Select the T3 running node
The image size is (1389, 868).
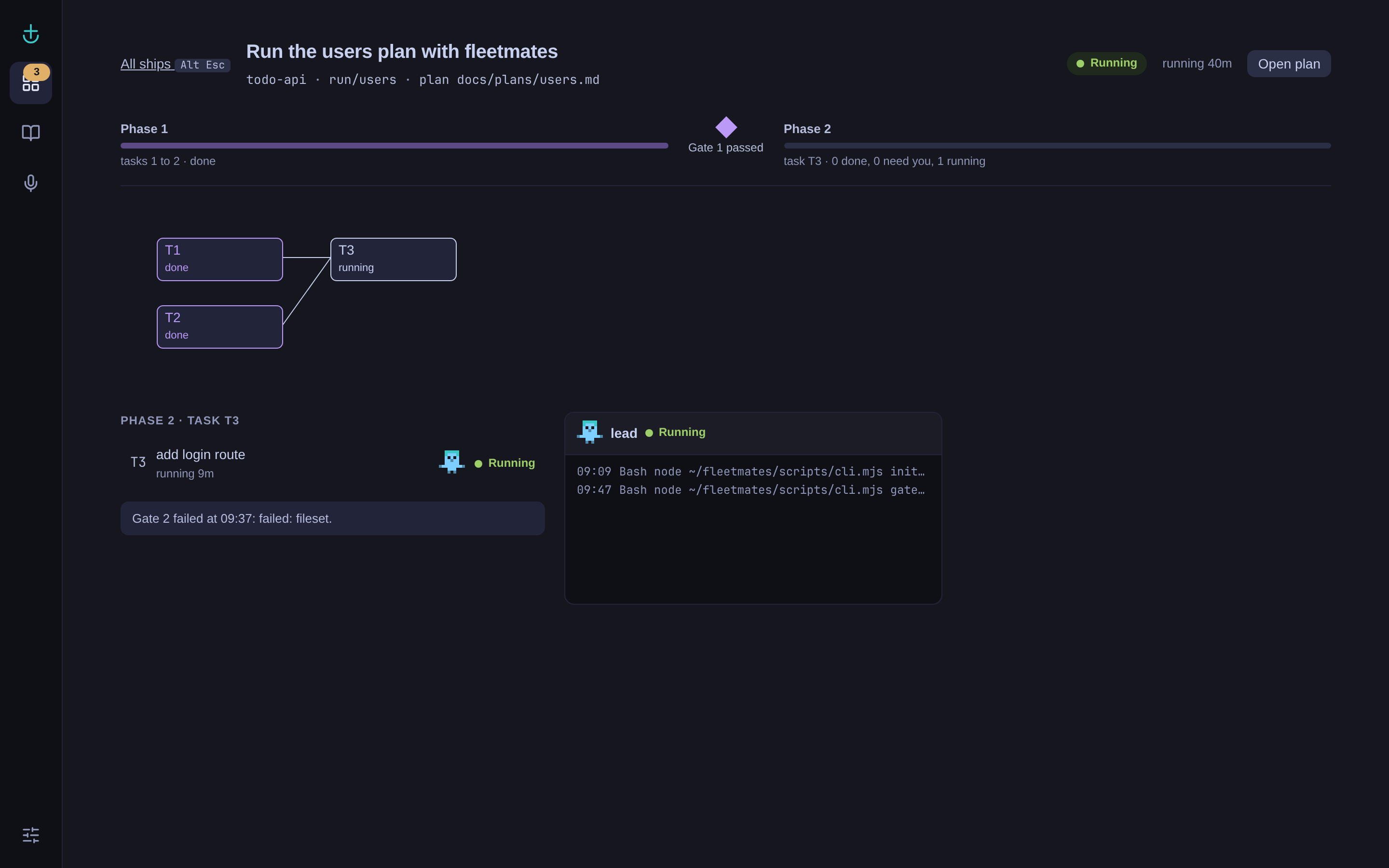tap(393, 259)
